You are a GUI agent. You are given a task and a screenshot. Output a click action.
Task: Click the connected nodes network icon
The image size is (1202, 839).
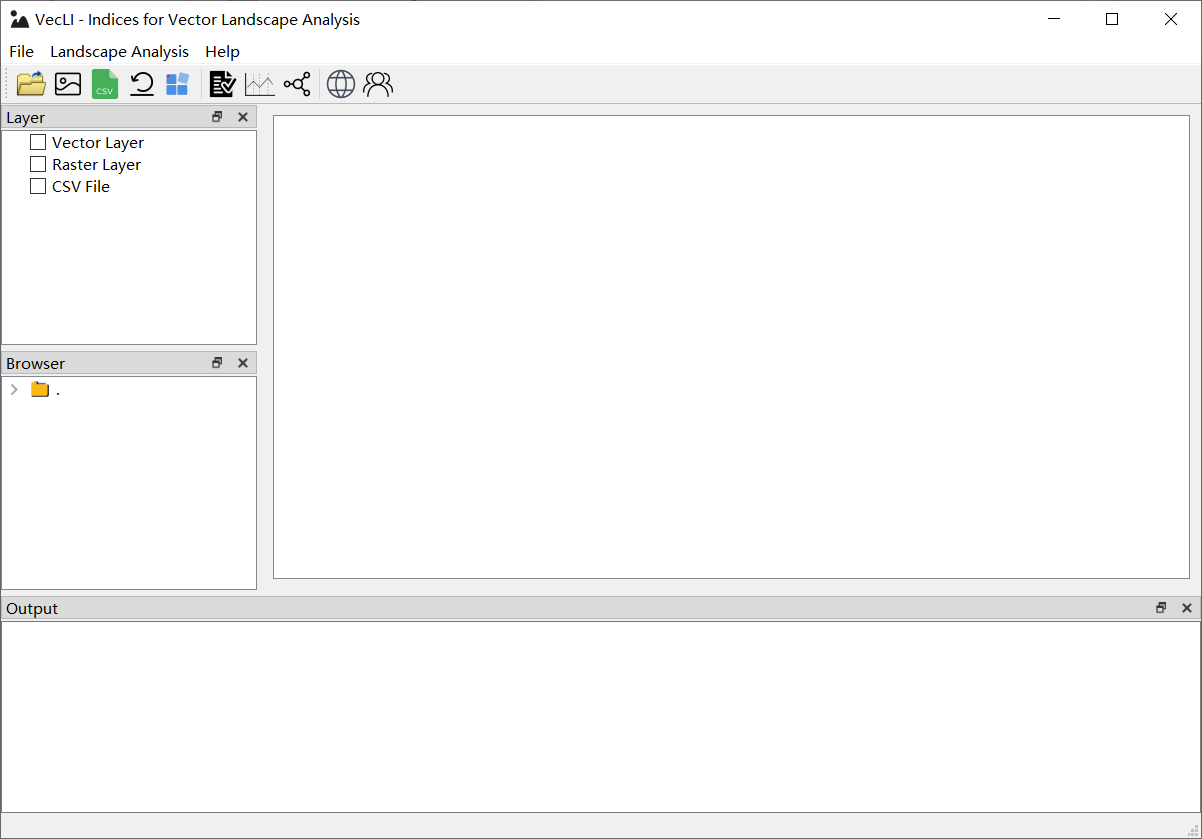[x=297, y=84]
